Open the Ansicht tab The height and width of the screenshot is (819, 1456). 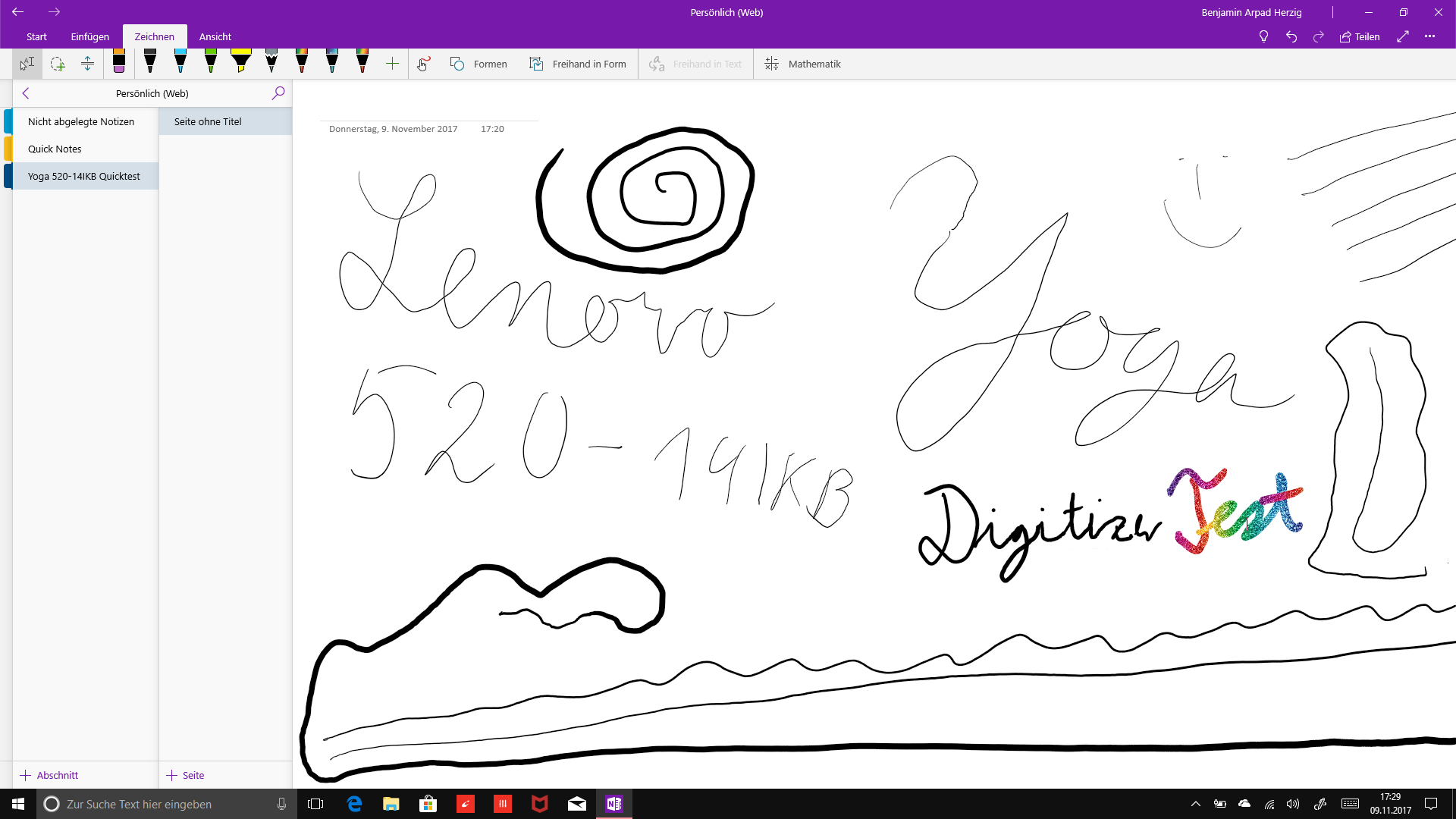215,36
